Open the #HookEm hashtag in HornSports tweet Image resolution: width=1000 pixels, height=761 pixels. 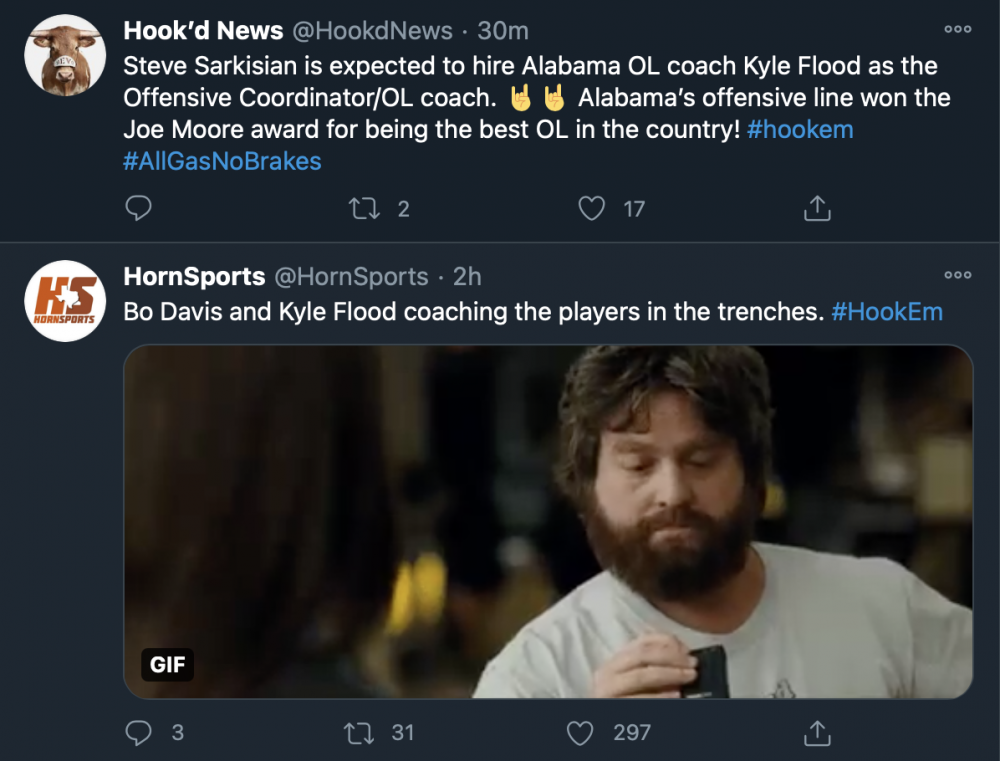[887, 311]
